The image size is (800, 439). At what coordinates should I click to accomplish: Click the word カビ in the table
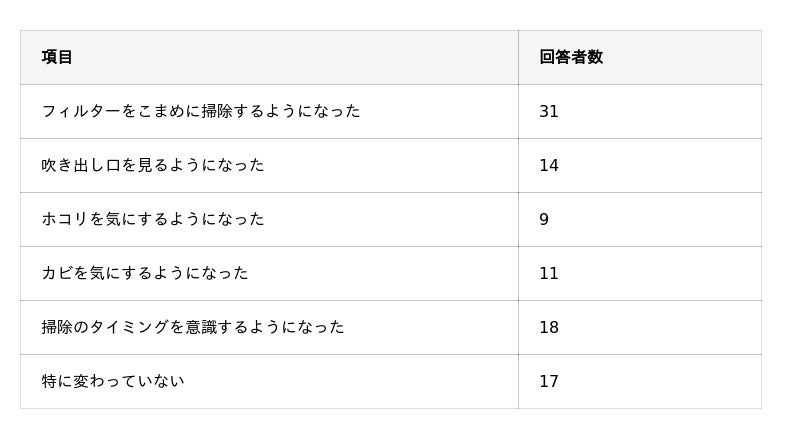[57, 274]
